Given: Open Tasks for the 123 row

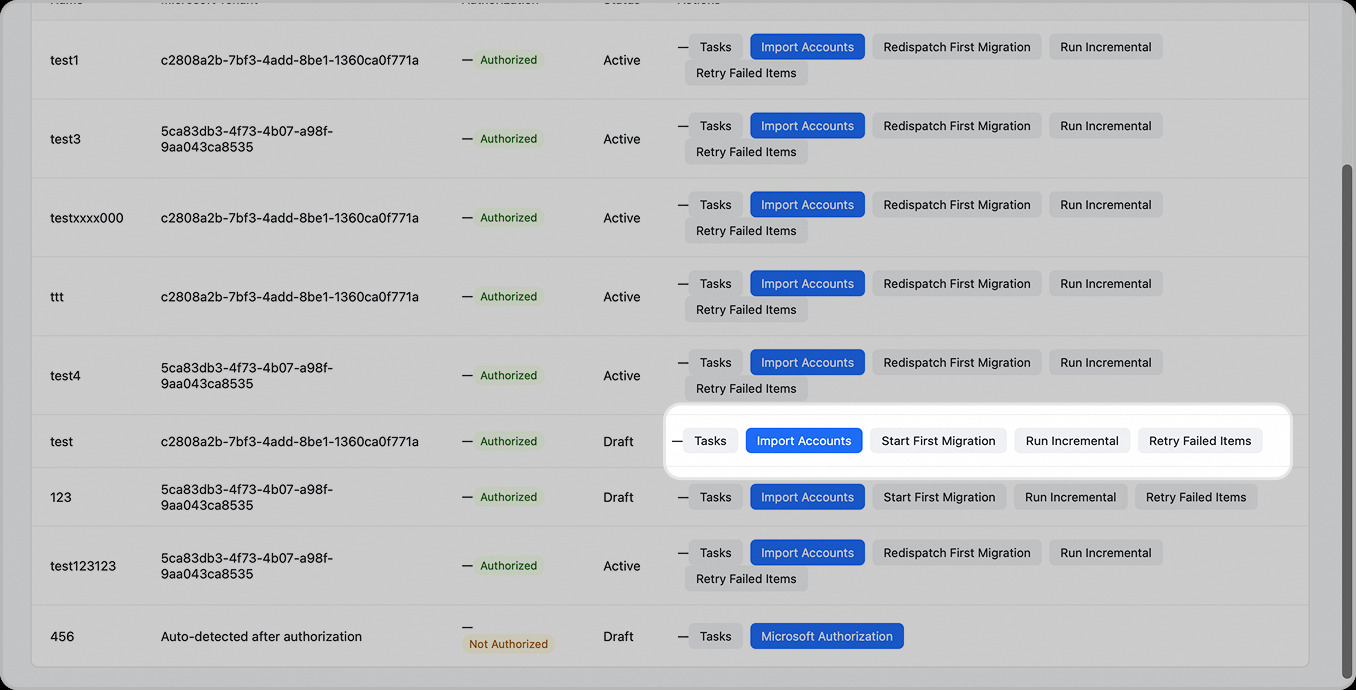Looking at the screenshot, I should (715, 497).
